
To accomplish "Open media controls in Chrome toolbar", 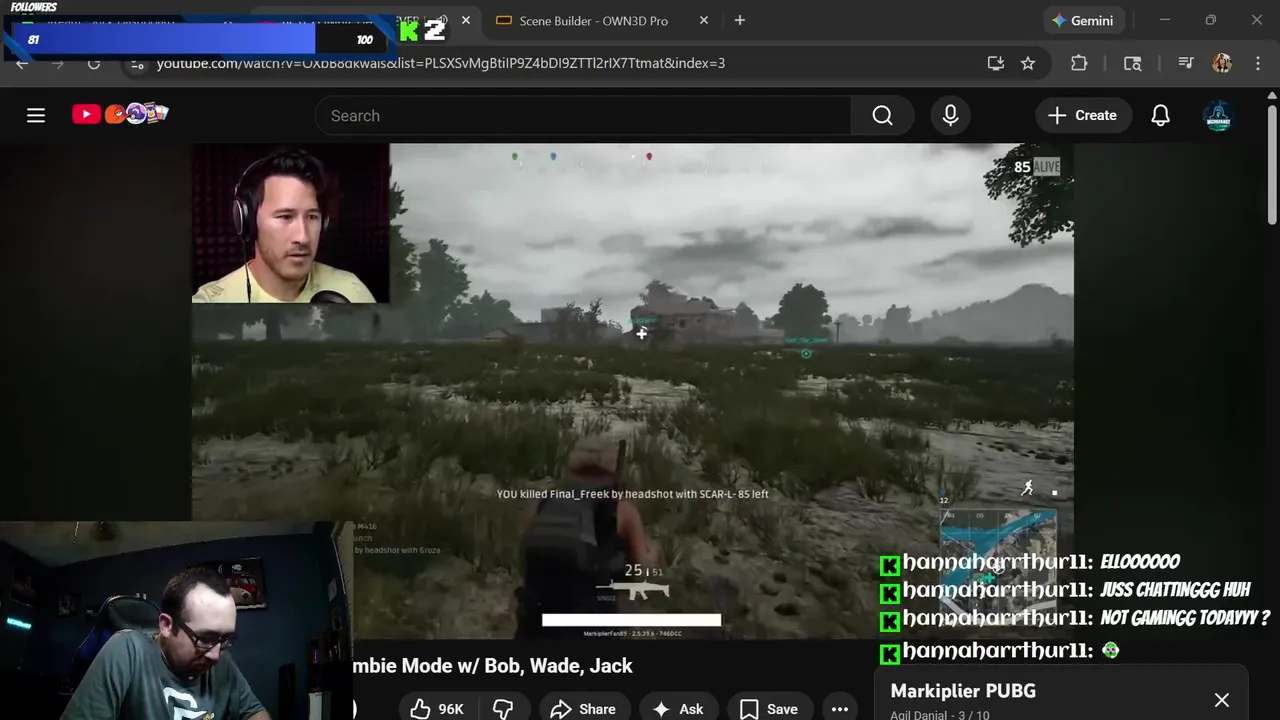I will click(1186, 63).
